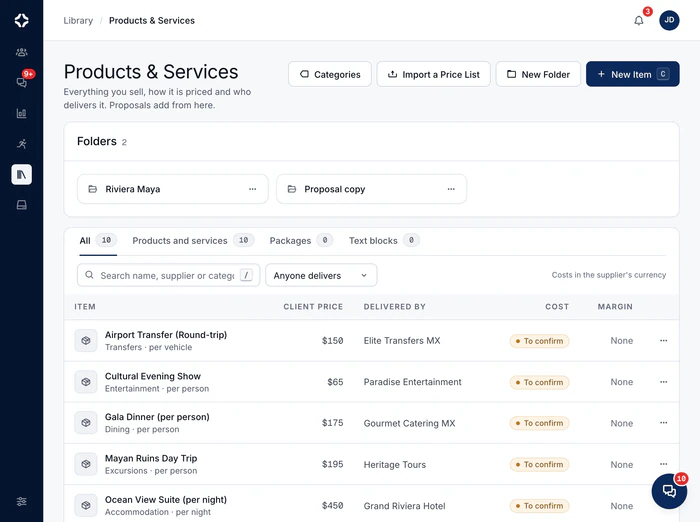This screenshot has height=522, width=700.
Task: Click Products & Services breadcrumb
Action: tap(152, 21)
